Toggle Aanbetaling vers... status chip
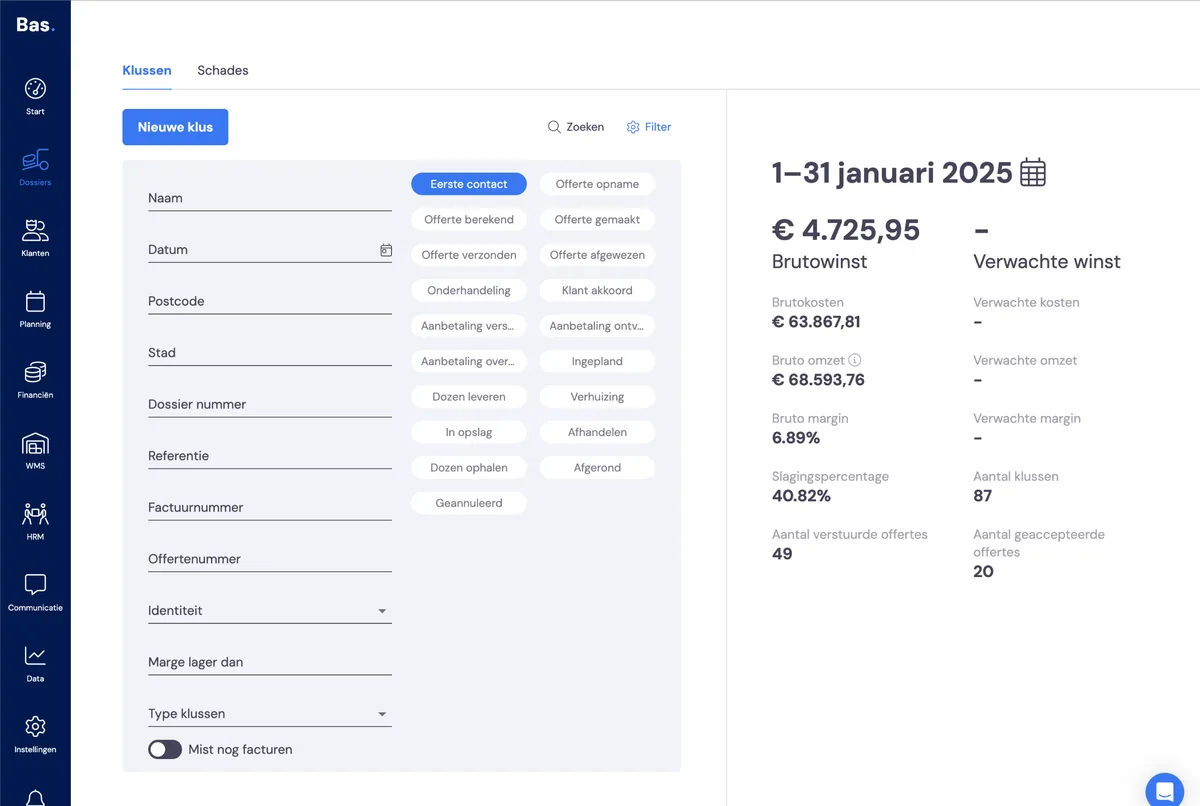This screenshot has width=1200, height=806. (469, 326)
